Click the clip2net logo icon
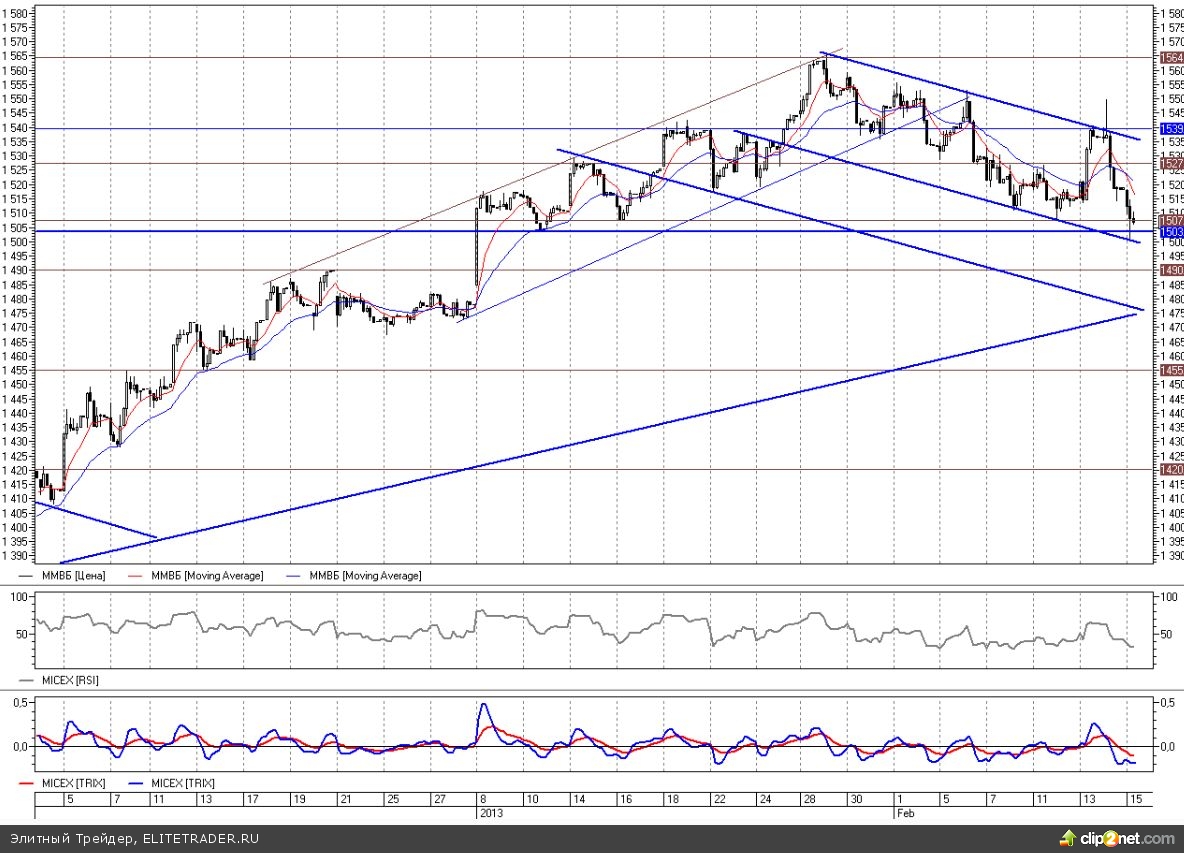1184x853 pixels. click(x=1071, y=837)
